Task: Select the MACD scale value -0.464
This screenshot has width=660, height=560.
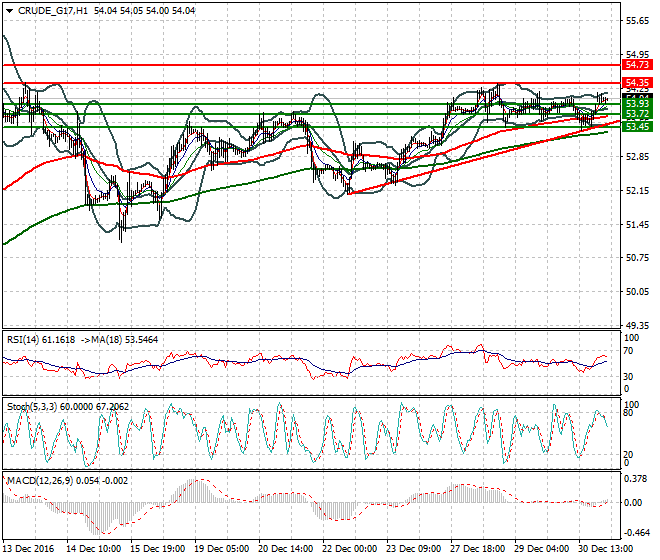Action: click(636, 533)
